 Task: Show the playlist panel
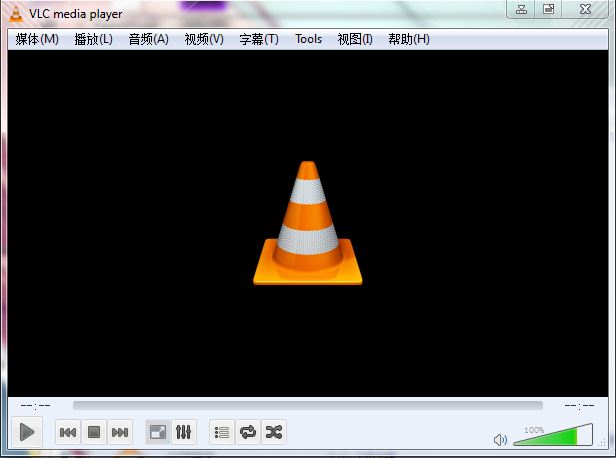(x=222, y=432)
